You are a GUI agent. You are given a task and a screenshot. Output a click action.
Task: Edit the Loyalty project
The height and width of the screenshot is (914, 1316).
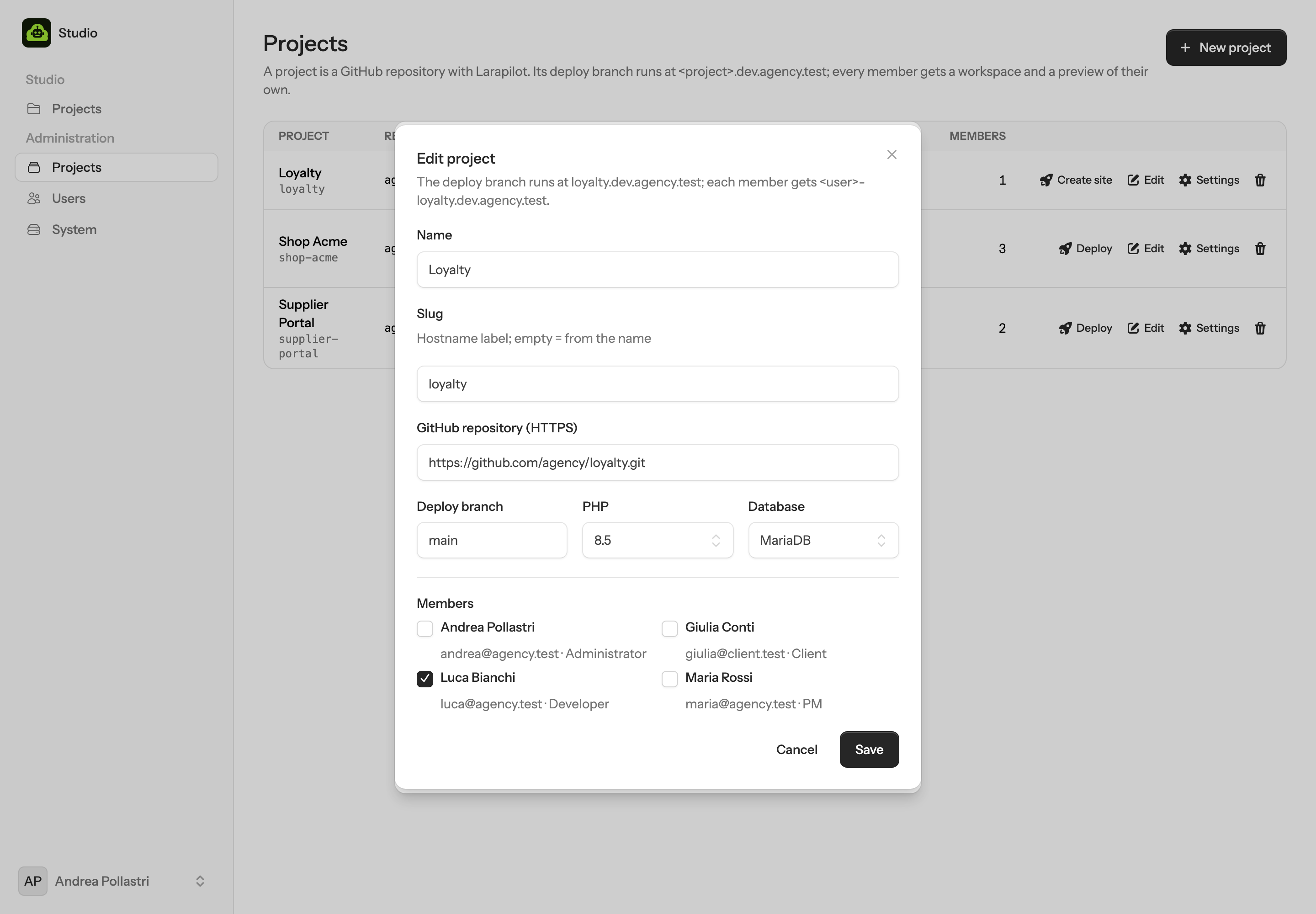click(1146, 181)
